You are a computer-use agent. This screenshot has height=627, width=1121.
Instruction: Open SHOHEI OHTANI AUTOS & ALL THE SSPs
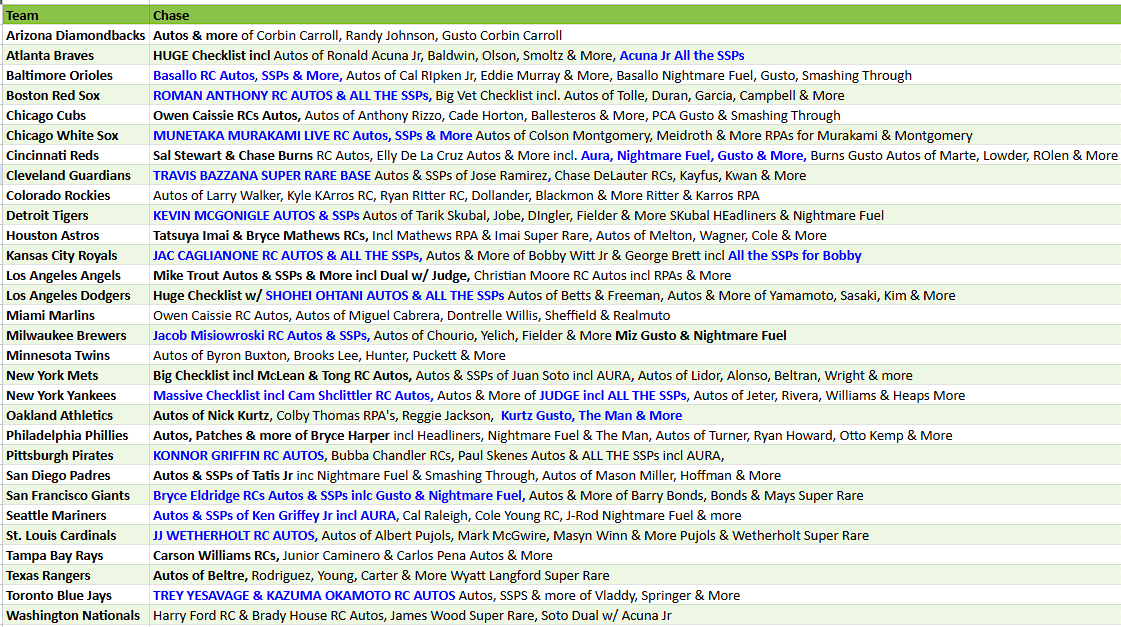coord(385,295)
